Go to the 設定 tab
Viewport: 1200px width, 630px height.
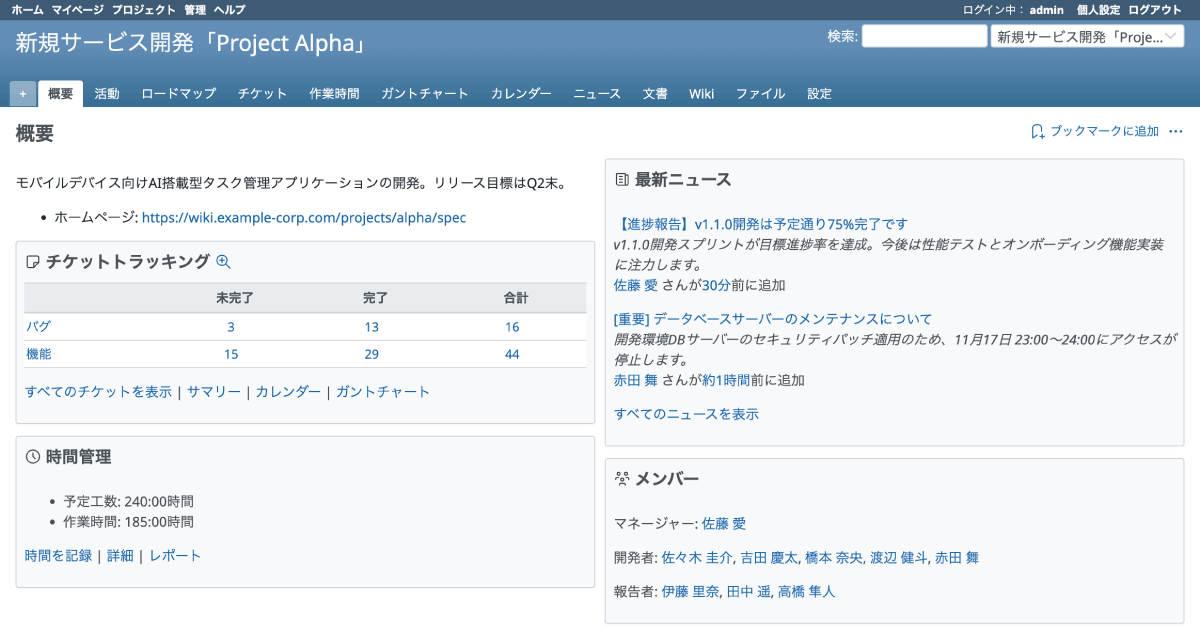[x=819, y=94]
